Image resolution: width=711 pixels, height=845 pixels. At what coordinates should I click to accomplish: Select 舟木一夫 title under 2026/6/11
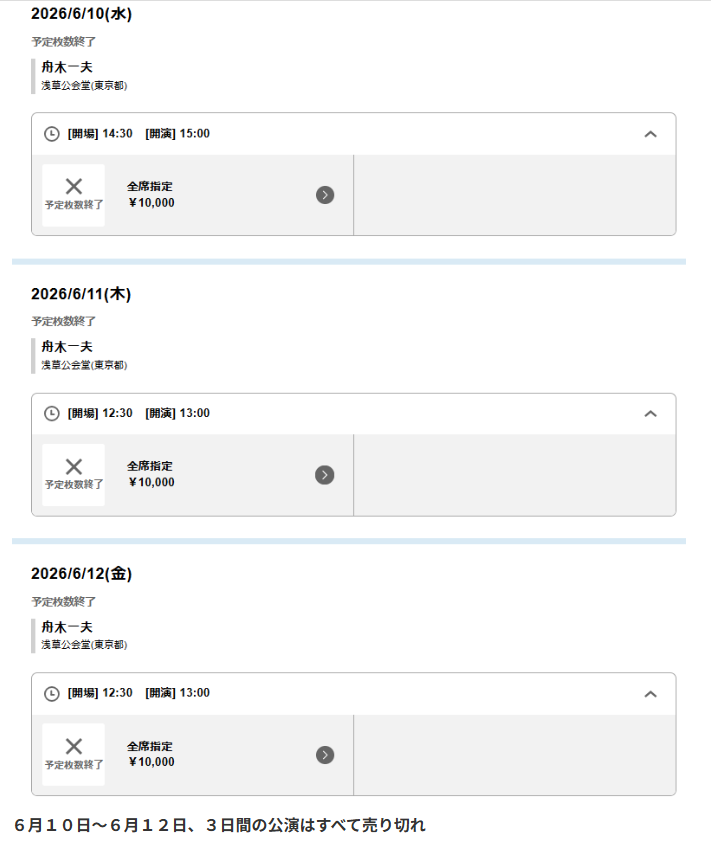(x=67, y=346)
